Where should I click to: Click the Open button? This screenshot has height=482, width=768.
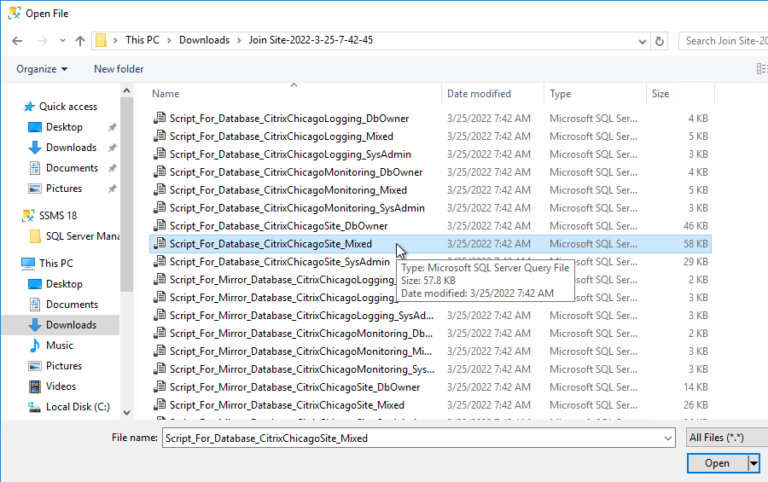point(717,463)
